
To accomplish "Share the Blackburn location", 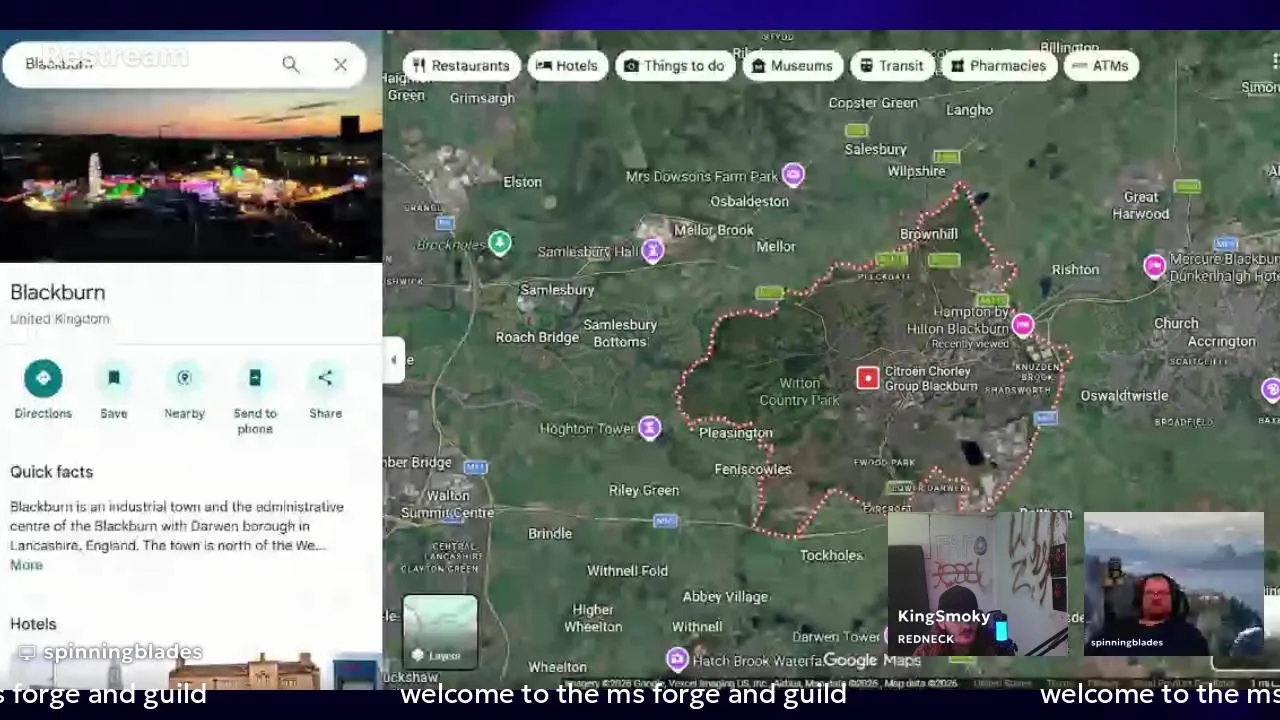I will click(325, 390).
